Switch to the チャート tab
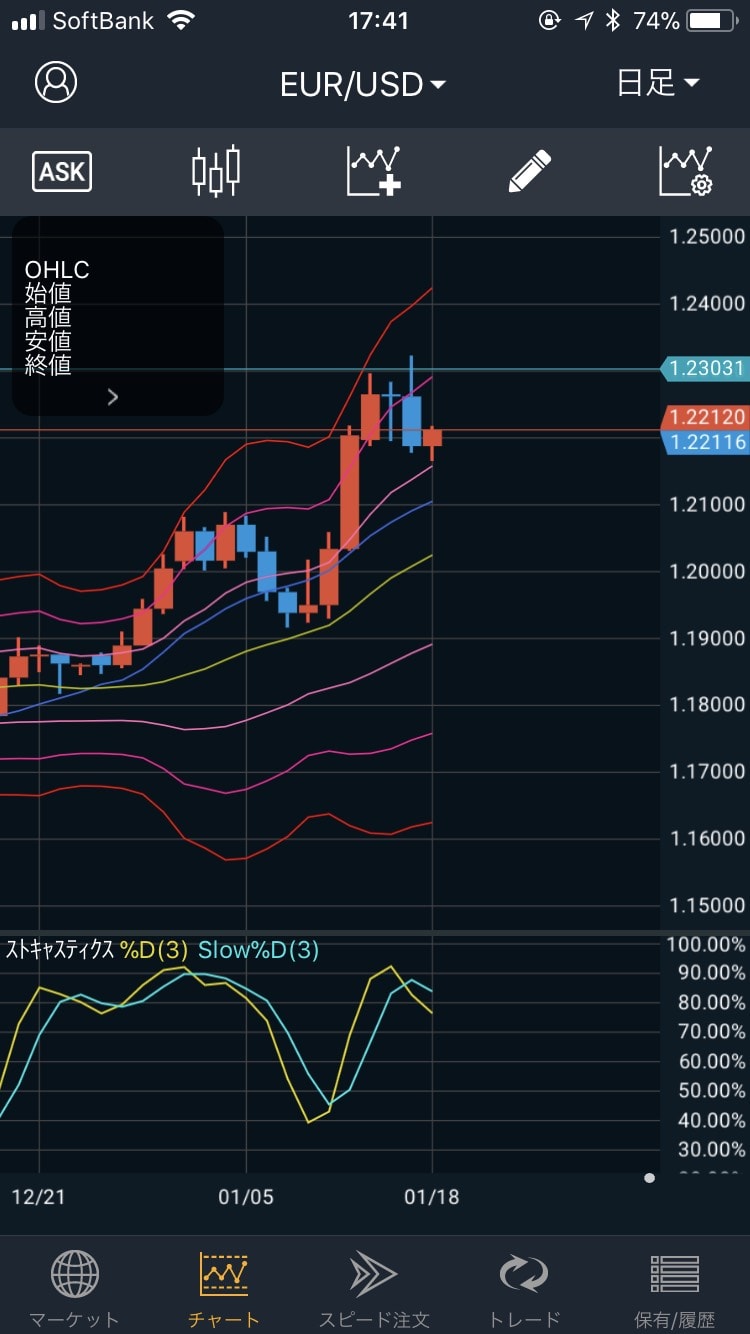The height and width of the screenshot is (1334, 750). [224, 1290]
